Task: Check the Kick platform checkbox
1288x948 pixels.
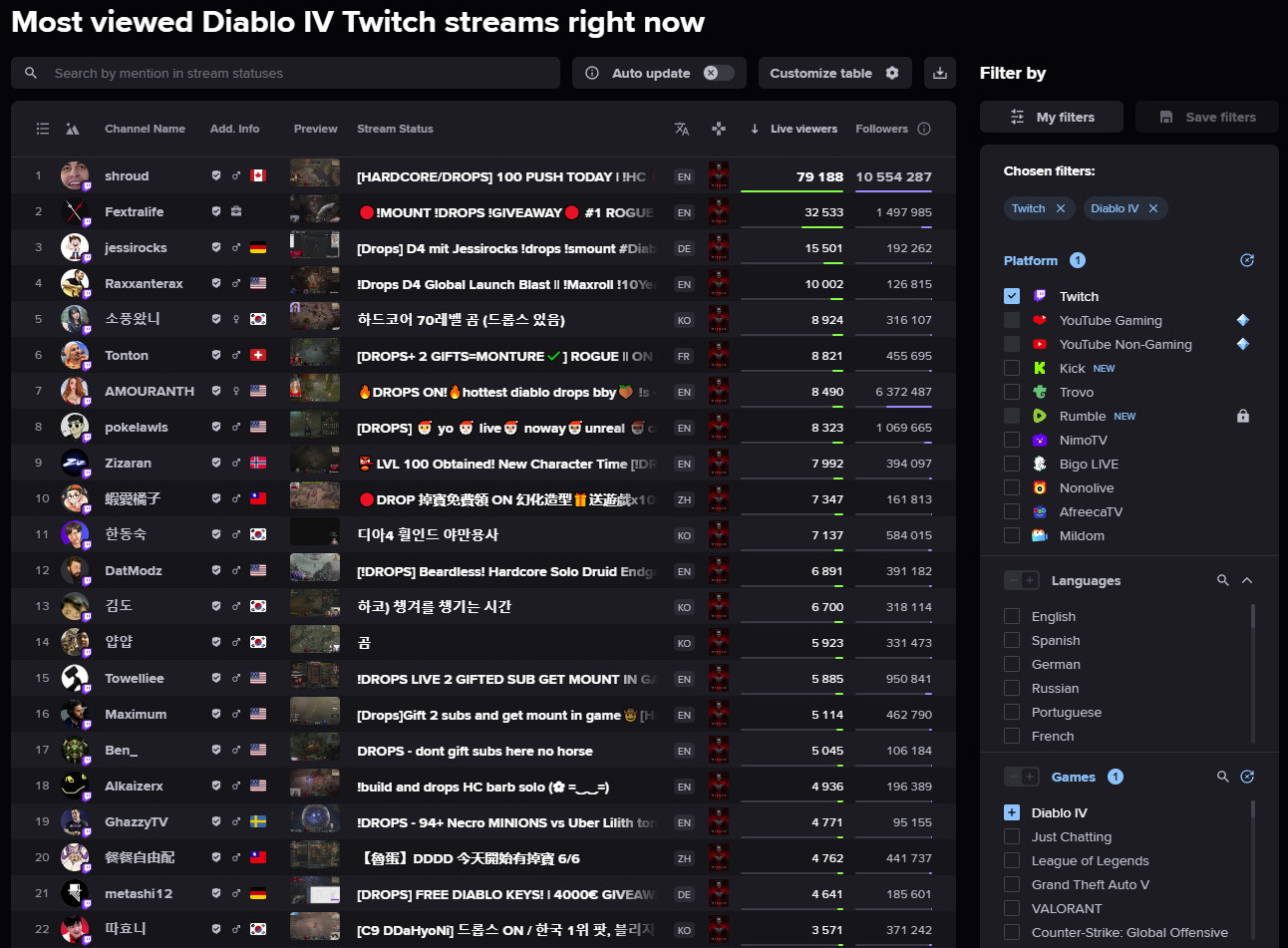Action: point(1012,368)
